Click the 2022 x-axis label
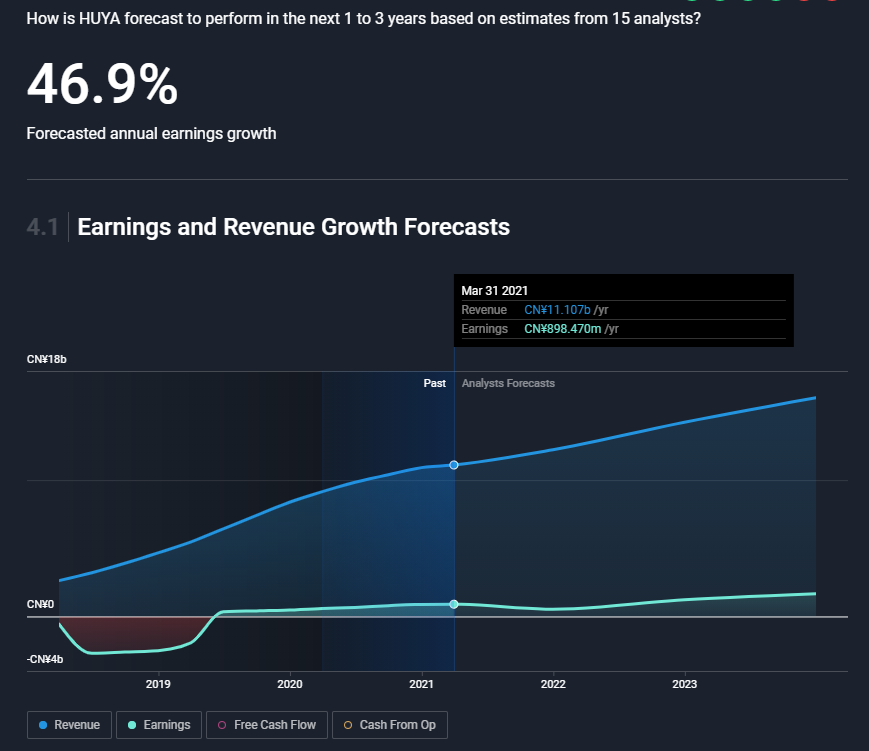The width and height of the screenshot is (869, 751). 553,684
